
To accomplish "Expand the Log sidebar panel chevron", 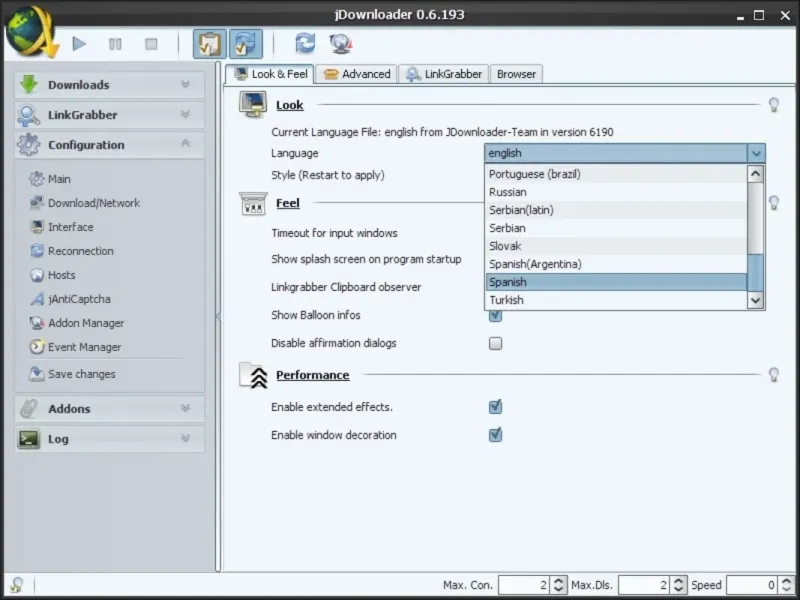I will coord(185,438).
